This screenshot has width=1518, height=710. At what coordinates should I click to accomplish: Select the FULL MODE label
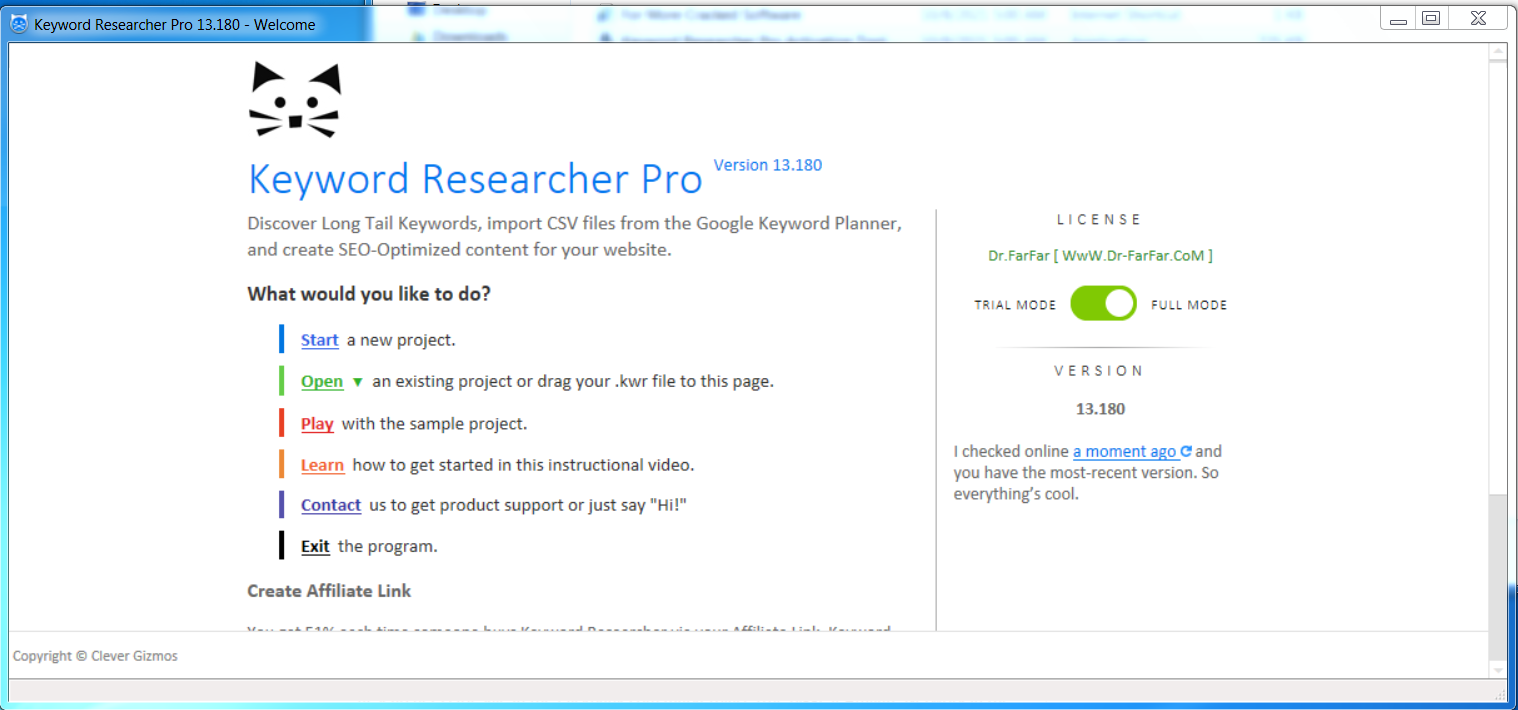coord(1189,305)
